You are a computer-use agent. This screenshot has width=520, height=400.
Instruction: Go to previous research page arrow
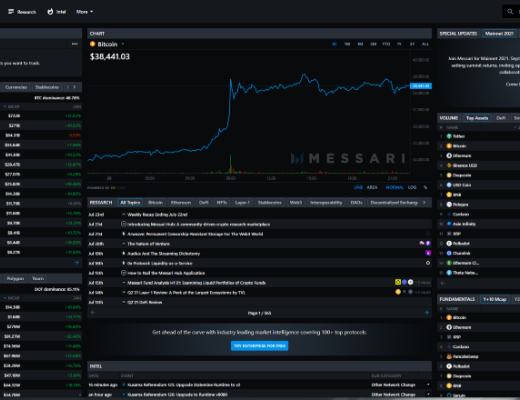pos(92,313)
